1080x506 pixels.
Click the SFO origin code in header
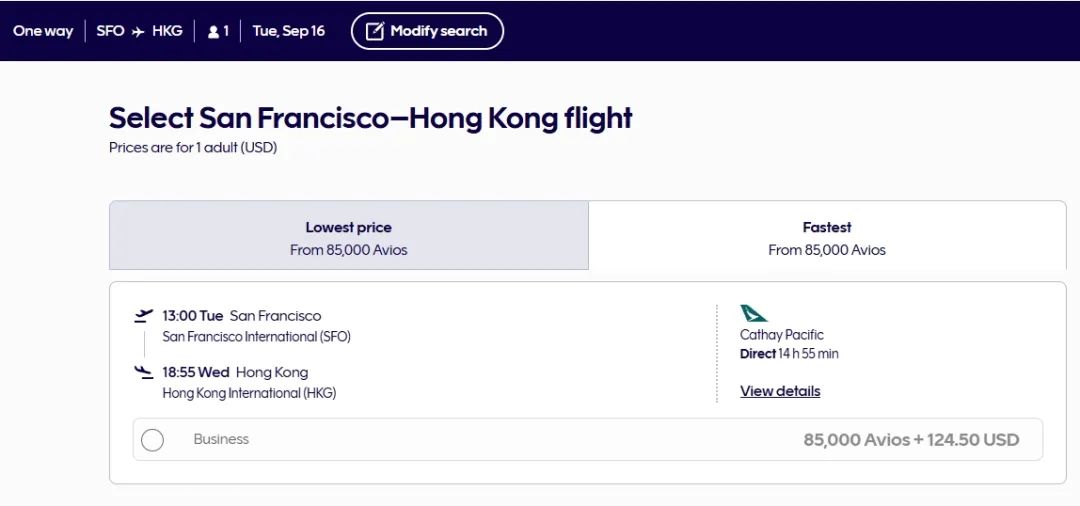coord(110,31)
